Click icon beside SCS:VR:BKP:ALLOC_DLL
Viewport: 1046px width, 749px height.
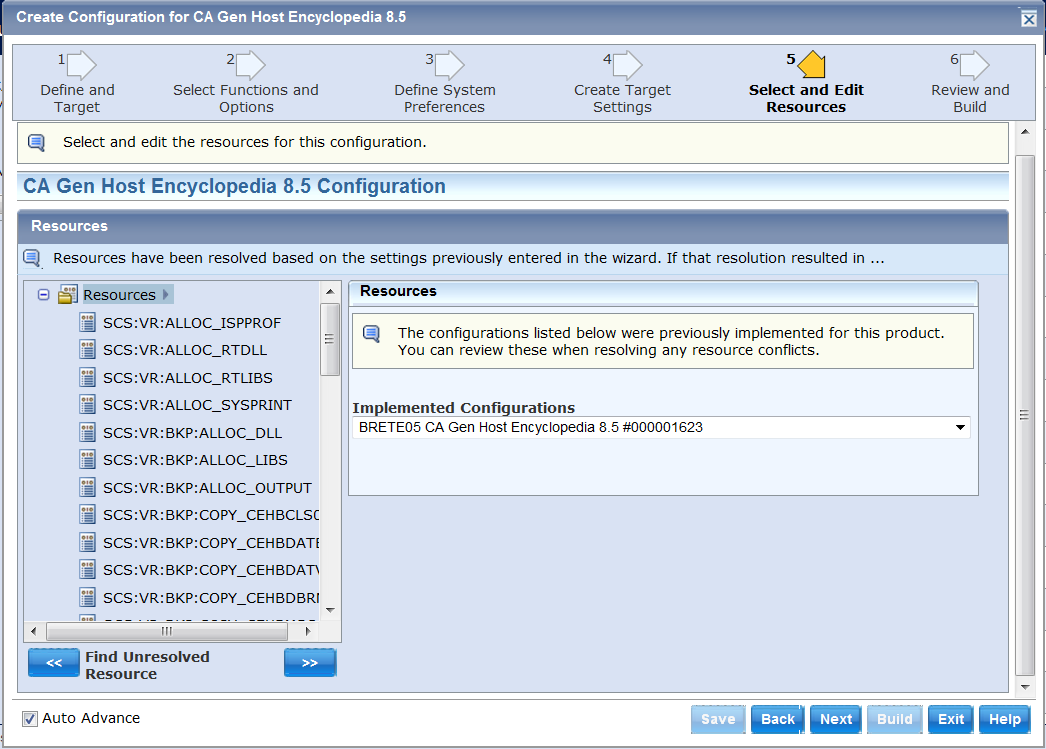pyautogui.click(x=87, y=433)
